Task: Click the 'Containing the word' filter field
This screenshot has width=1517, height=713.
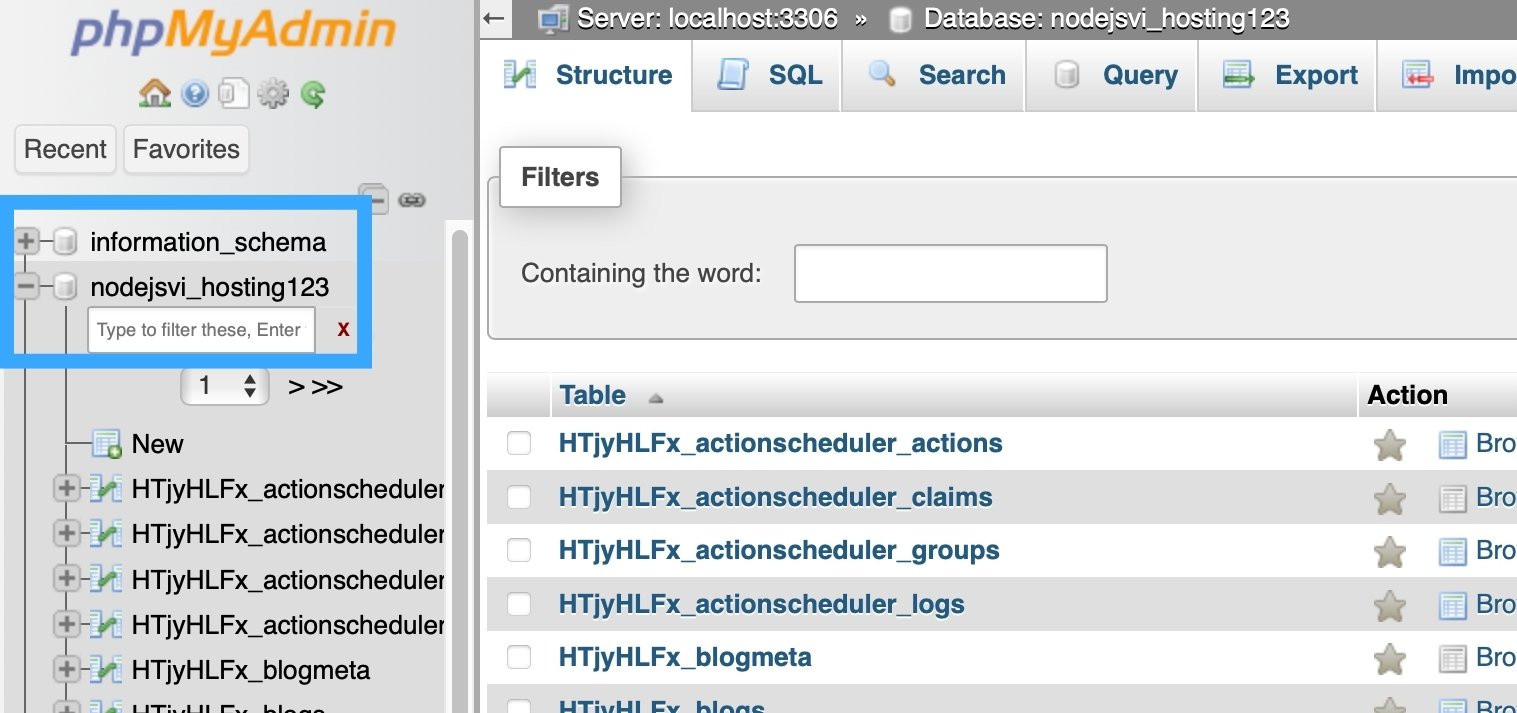Action: point(950,273)
